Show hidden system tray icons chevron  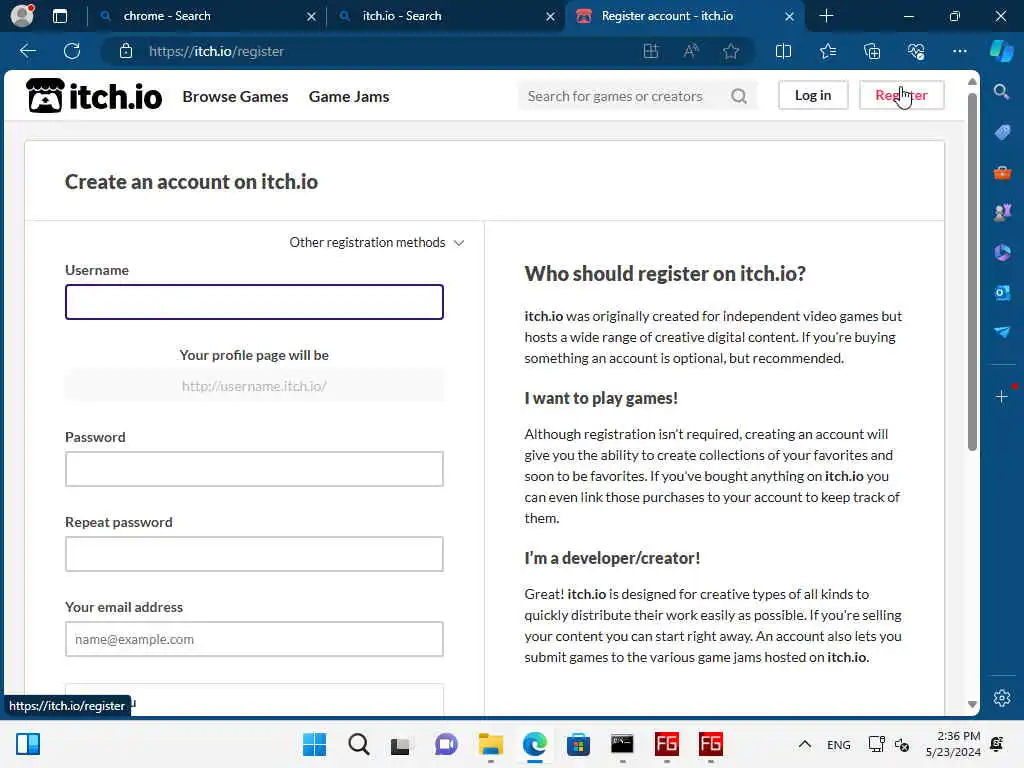tap(805, 744)
